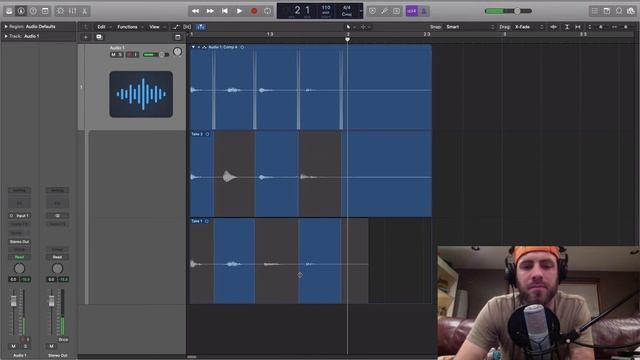Open Quick Help button
The width and height of the screenshot is (640, 360).
33,11
